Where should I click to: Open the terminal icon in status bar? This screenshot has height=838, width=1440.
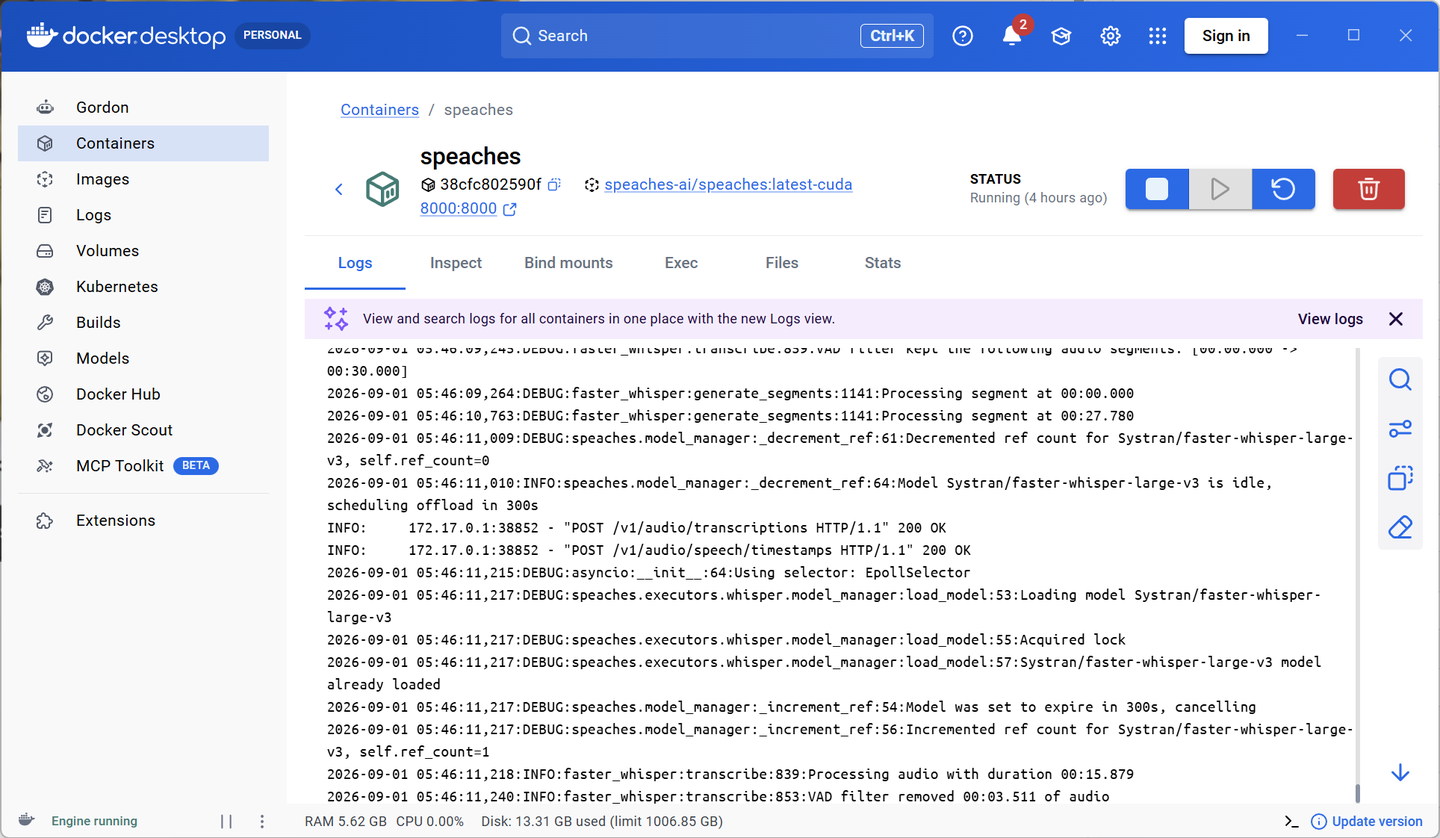[x=1292, y=821]
